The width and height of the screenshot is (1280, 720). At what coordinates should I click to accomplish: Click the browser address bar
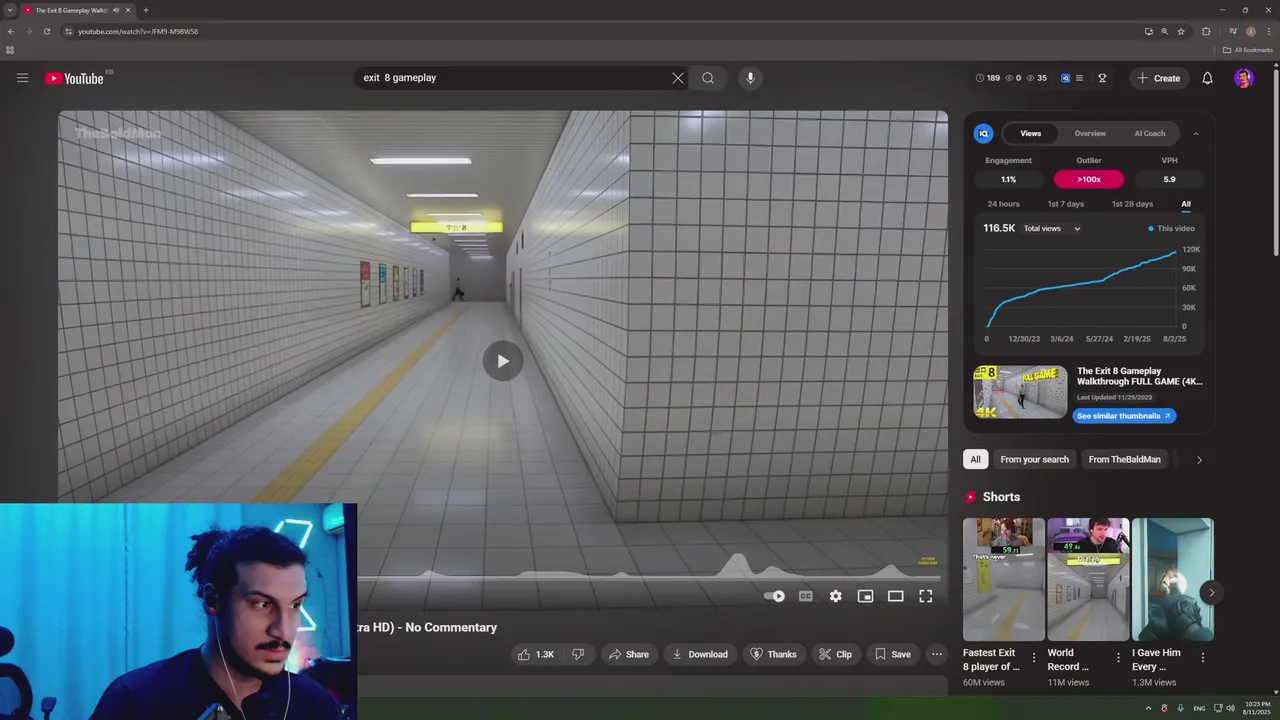tap(600, 31)
